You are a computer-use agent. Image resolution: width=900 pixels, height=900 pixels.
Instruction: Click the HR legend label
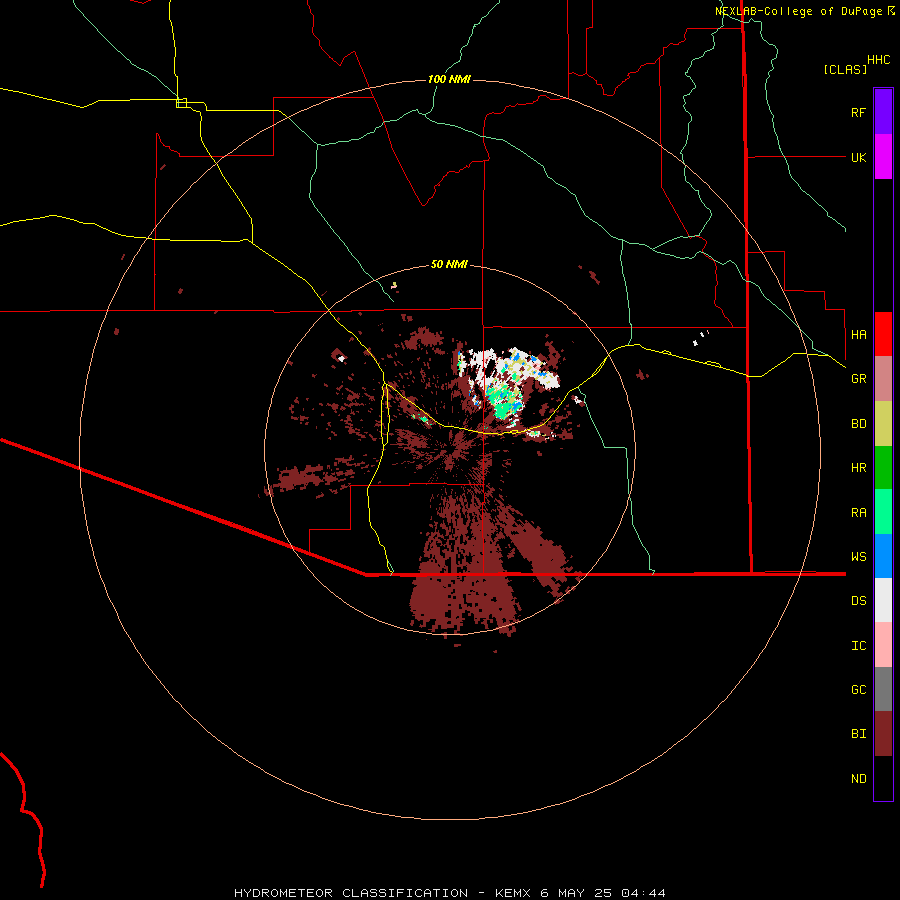(x=858, y=468)
